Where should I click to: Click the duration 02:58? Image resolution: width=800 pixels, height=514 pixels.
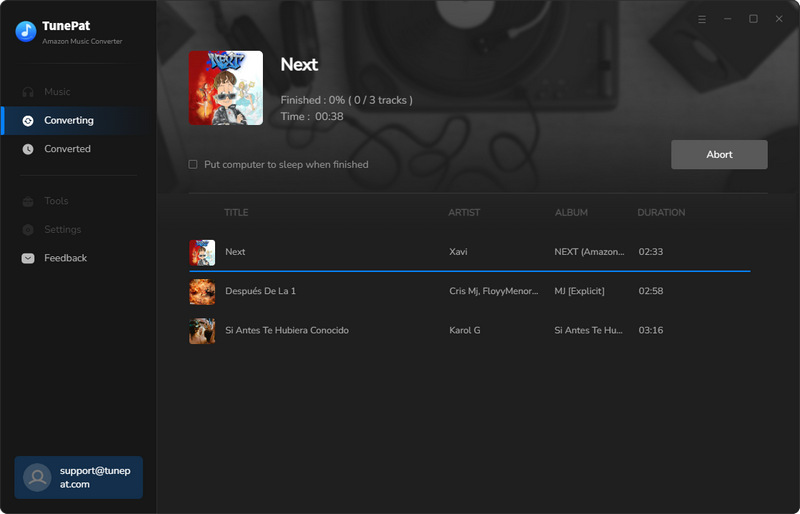point(651,291)
